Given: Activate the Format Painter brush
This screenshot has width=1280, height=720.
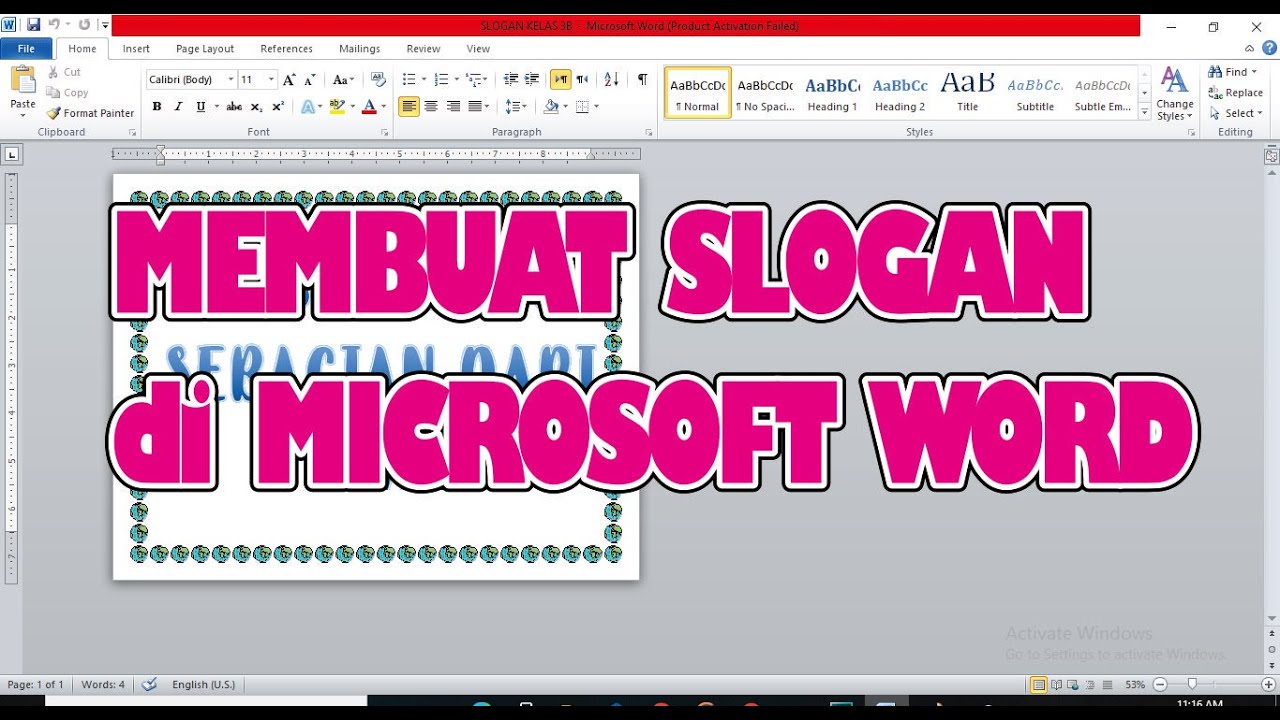Looking at the screenshot, I should pyautogui.click(x=90, y=113).
